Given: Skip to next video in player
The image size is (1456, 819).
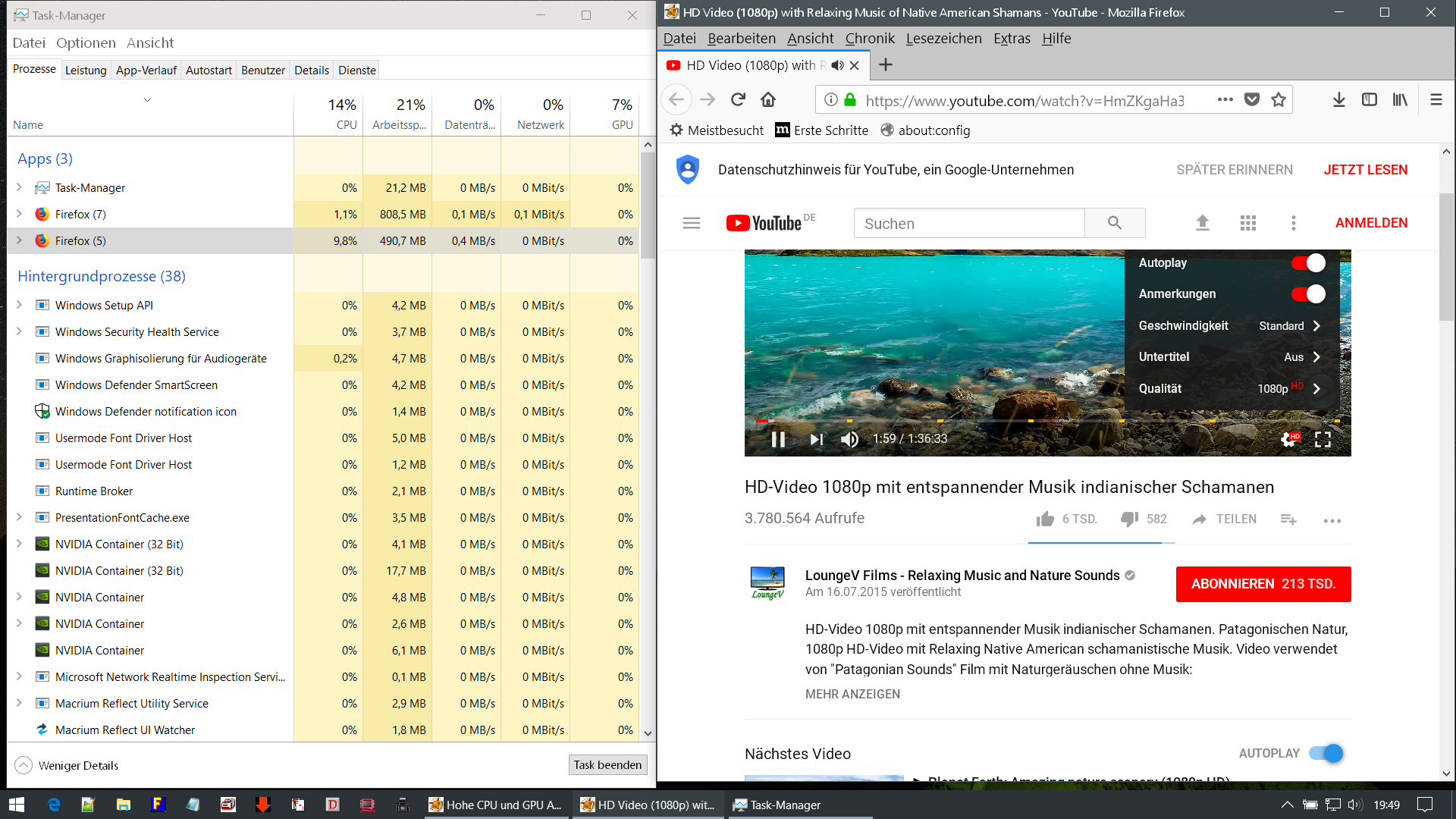Looking at the screenshot, I should [816, 440].
